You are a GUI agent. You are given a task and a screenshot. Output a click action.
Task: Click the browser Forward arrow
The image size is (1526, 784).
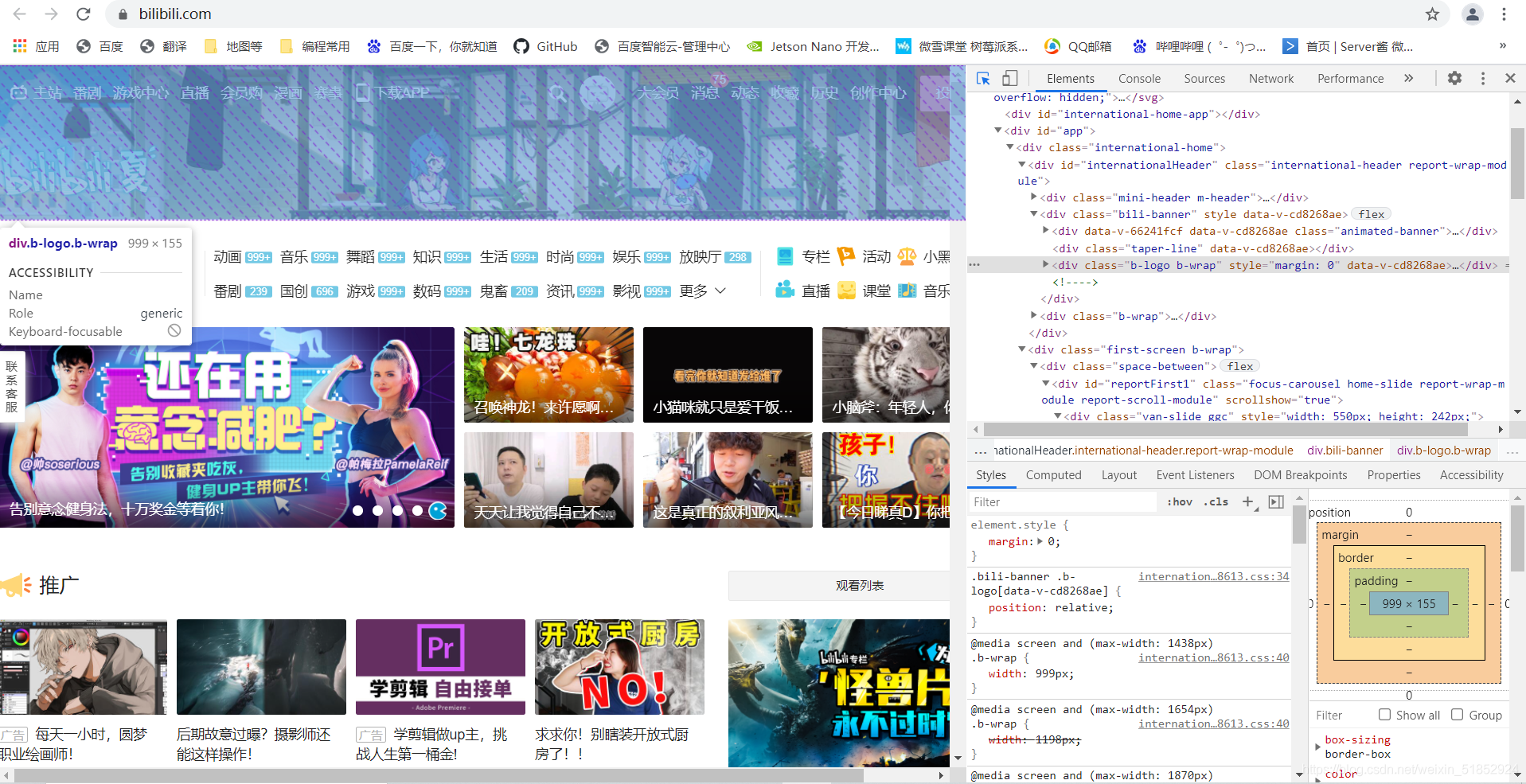pos(52,14)
